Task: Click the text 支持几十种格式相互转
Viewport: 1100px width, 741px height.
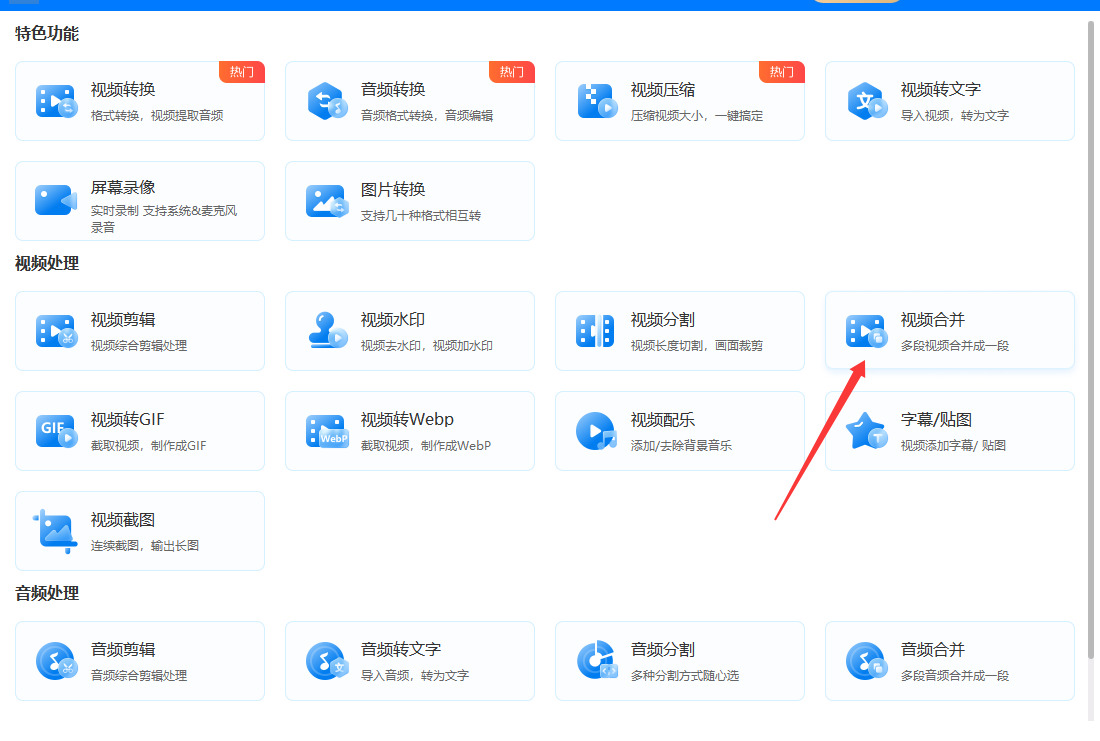Action: pos(421,216)
